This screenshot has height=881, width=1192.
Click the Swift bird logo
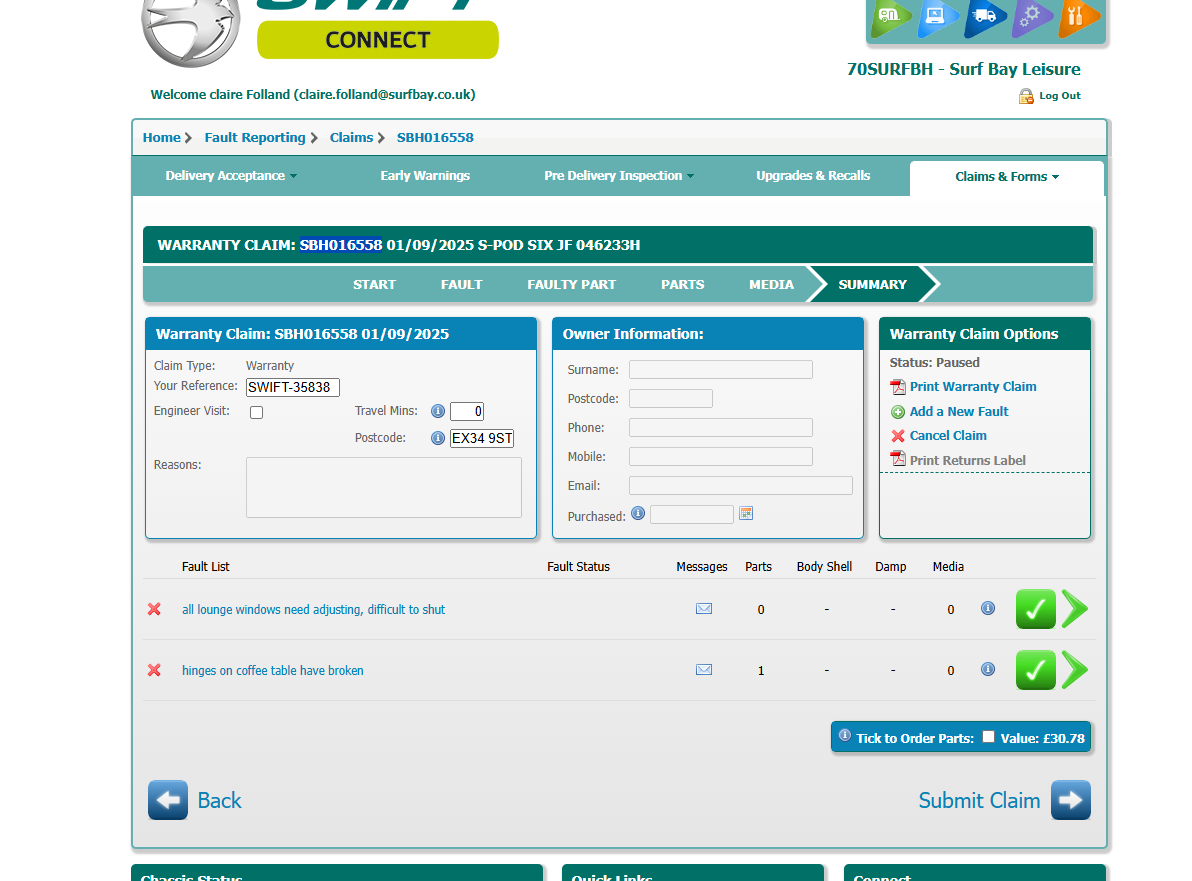pos(191,30)
